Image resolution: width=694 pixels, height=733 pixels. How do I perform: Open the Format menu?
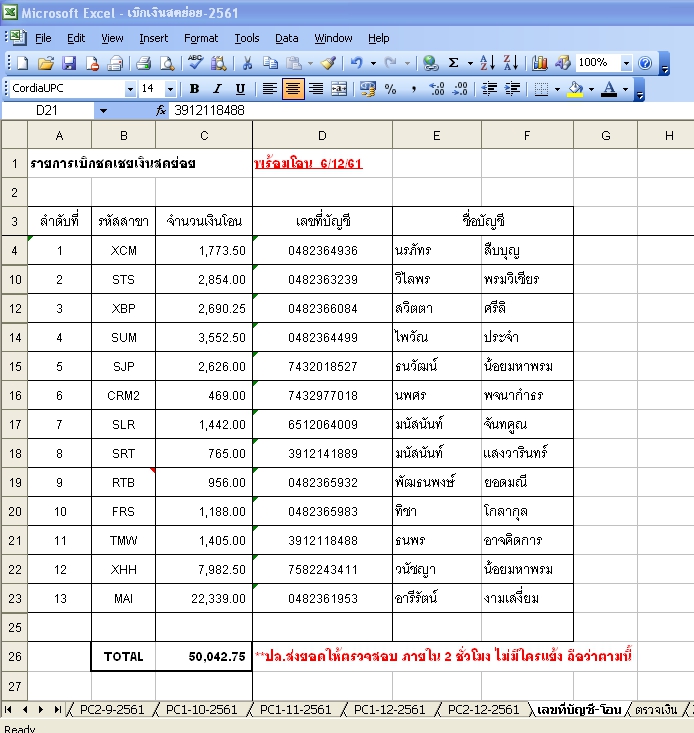[x=201, y=38]
